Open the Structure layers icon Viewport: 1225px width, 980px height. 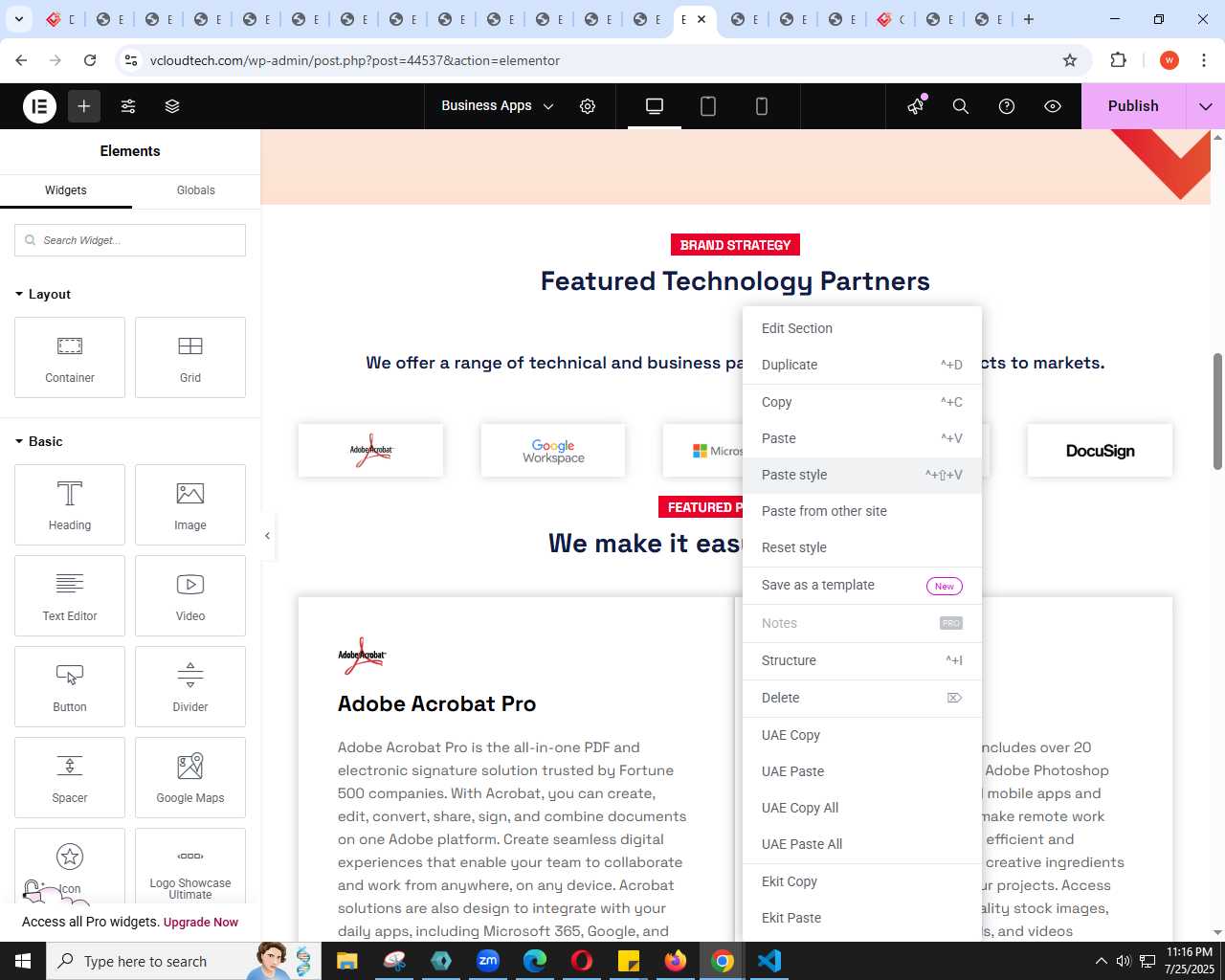172,106
